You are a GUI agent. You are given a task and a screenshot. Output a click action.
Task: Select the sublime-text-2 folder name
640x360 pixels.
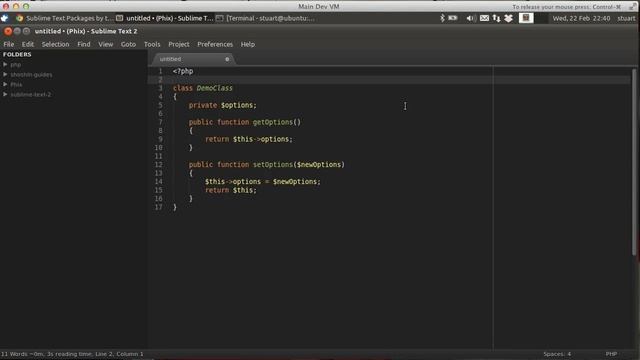(31, 94)
